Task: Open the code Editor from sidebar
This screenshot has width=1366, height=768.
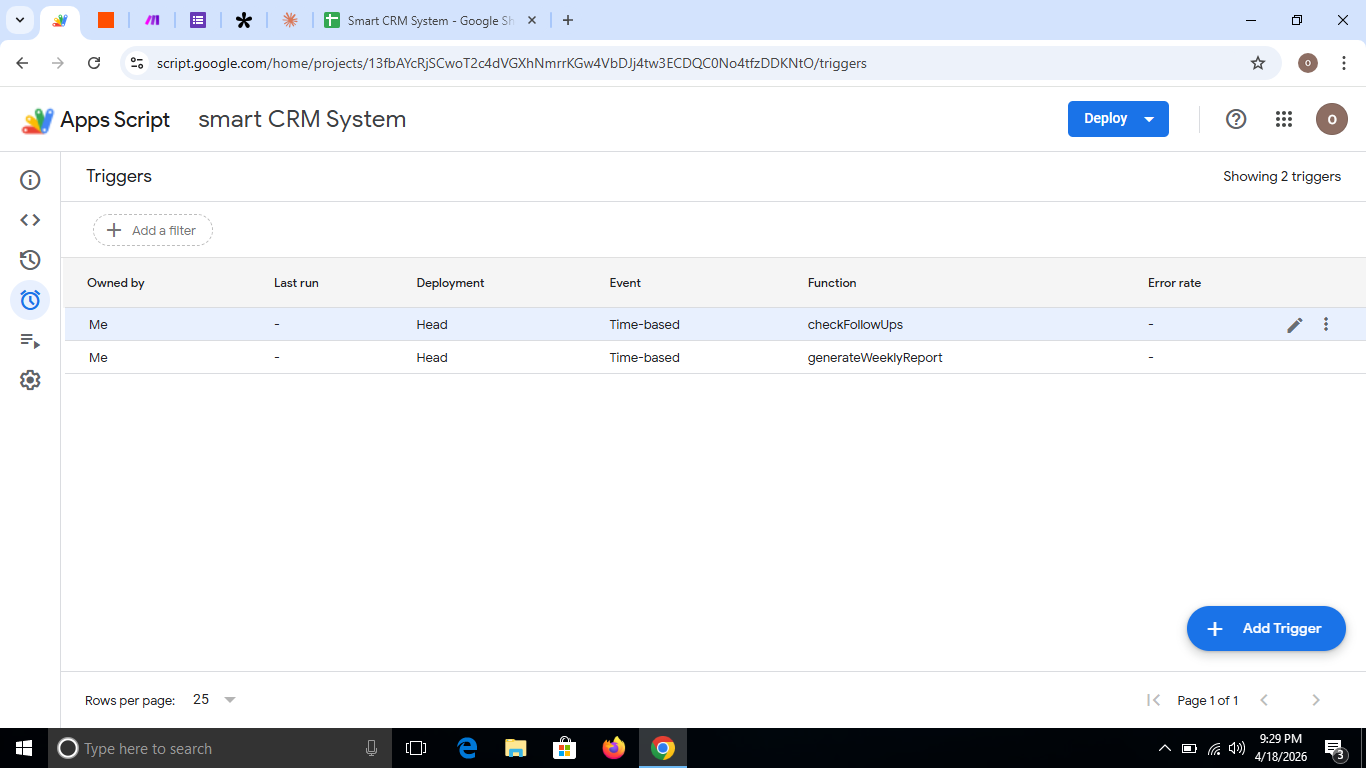Action: pyautogui.click(x=30, y=220)
